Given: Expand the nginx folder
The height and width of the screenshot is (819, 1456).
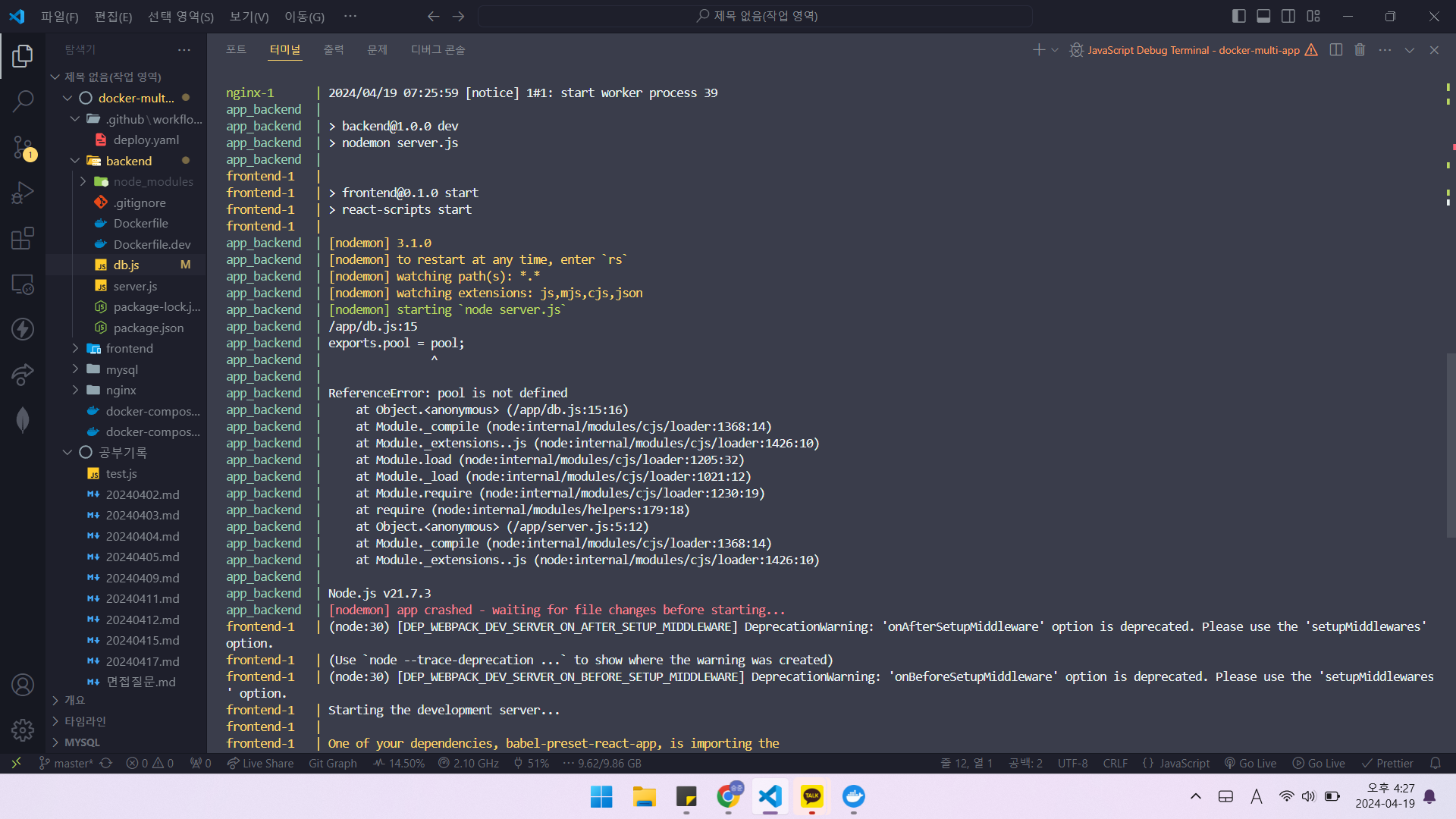Looking at the screenshot, I should [x=75, y=390].
